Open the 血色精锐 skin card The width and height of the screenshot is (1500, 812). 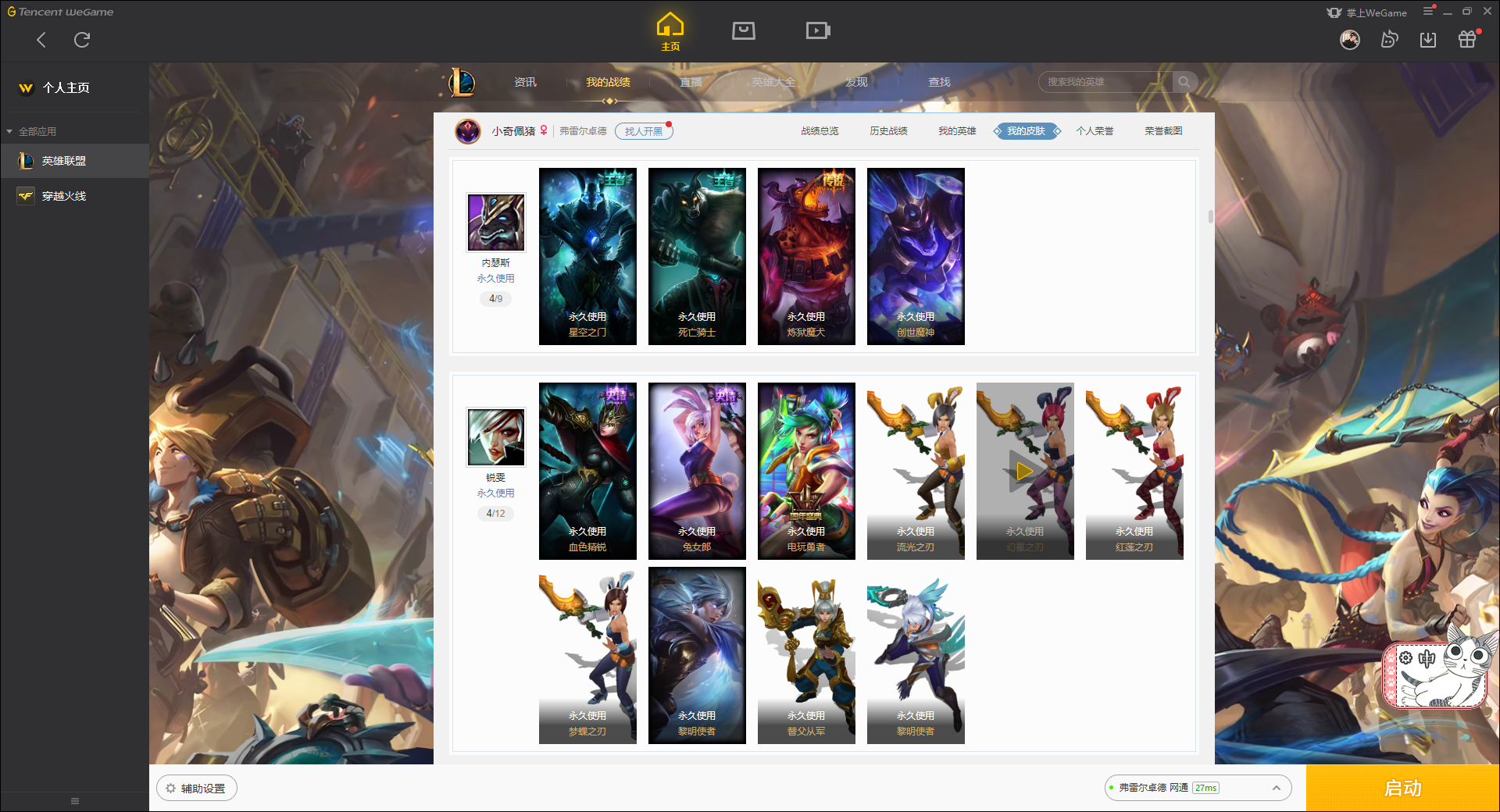(587, 471)
